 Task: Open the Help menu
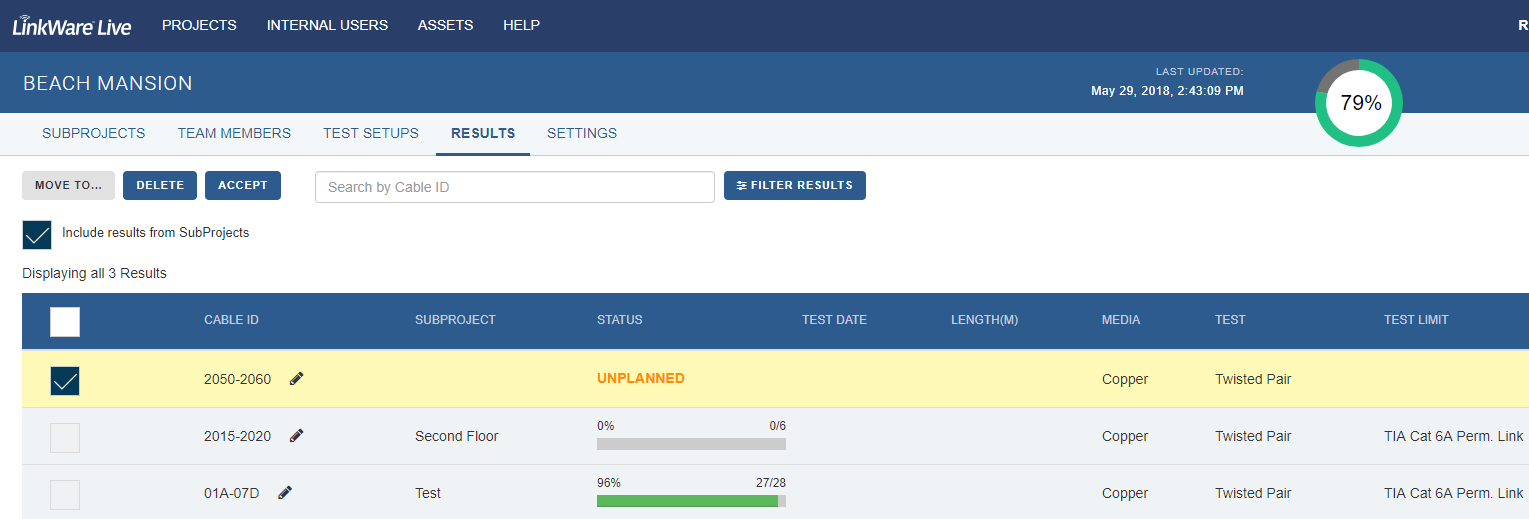coord(521,25)
